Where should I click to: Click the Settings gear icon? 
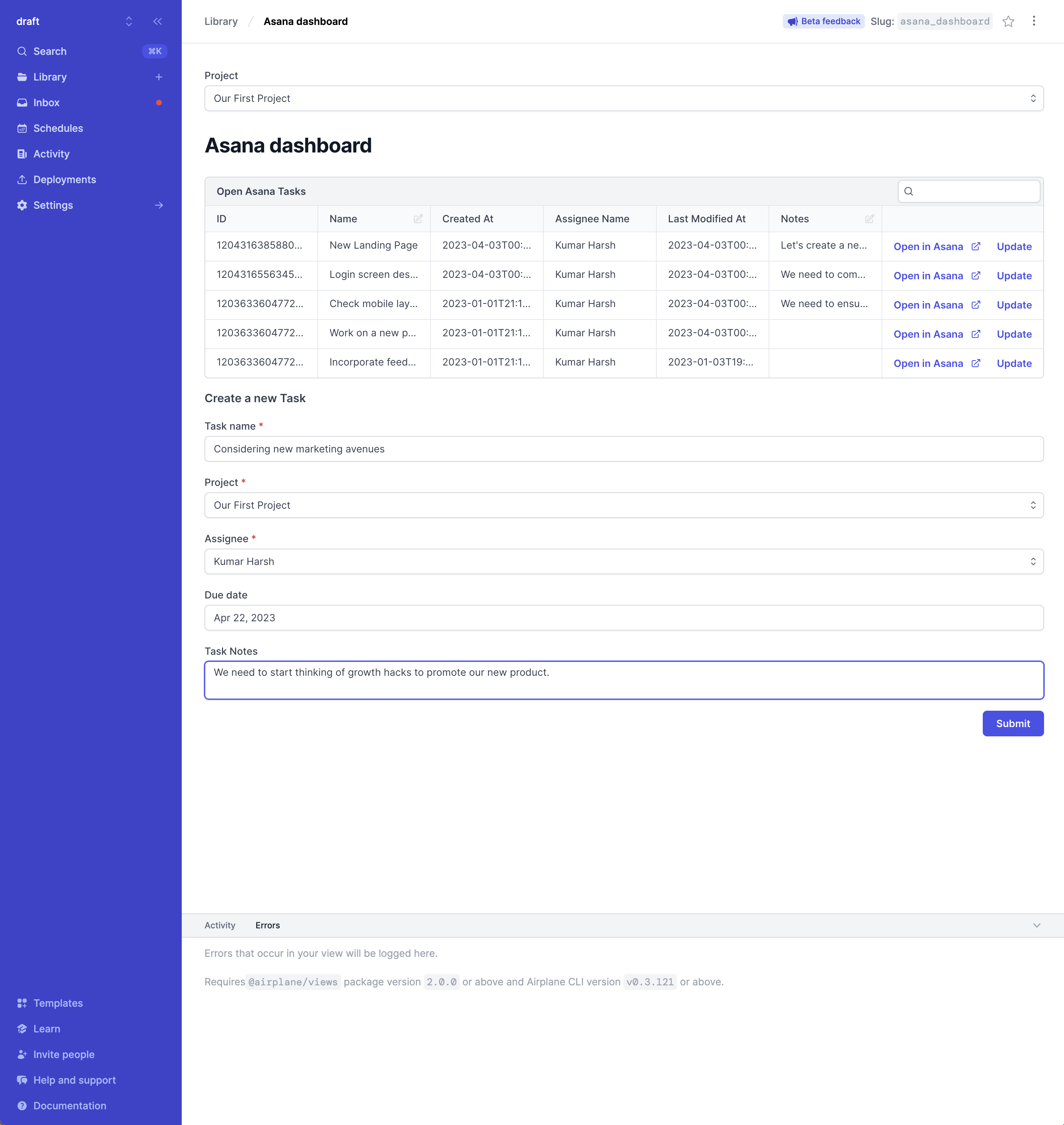(x=22, y=205)
